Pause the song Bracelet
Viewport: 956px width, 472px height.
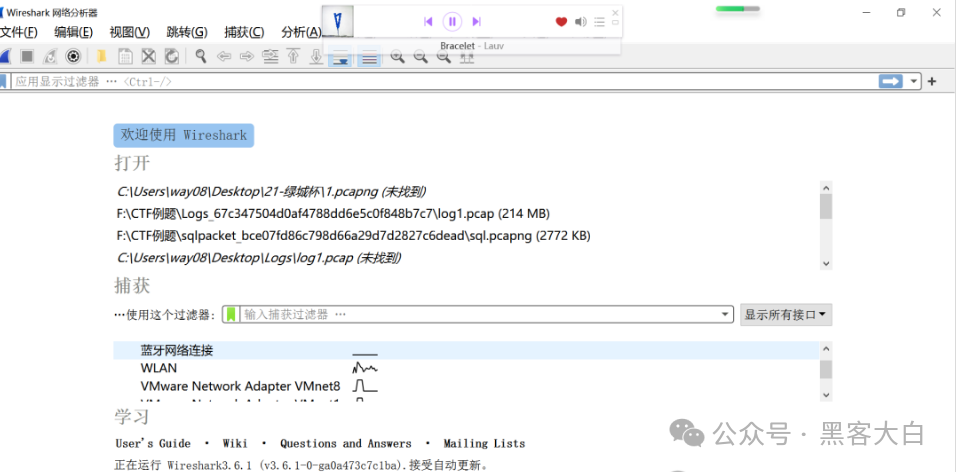(x=452, y=22)
